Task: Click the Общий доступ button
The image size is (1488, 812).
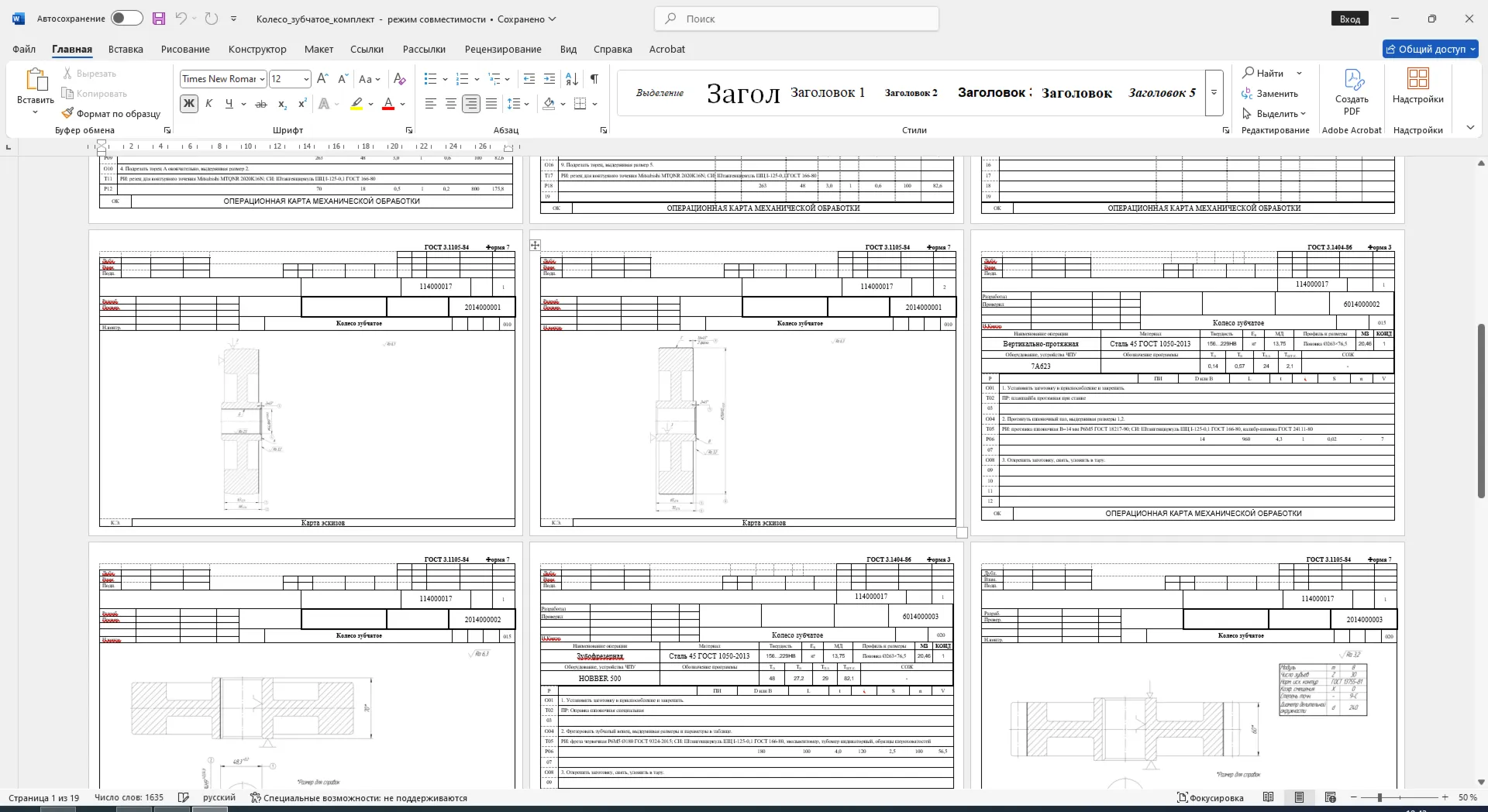Action: (x=1431, y=49)
